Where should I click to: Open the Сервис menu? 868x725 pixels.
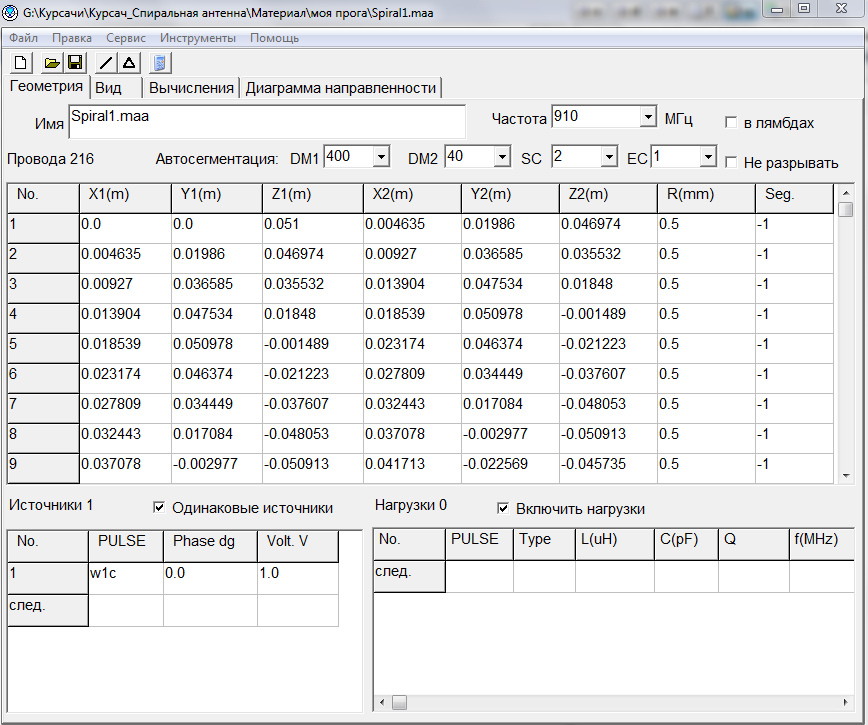[126, 38]
